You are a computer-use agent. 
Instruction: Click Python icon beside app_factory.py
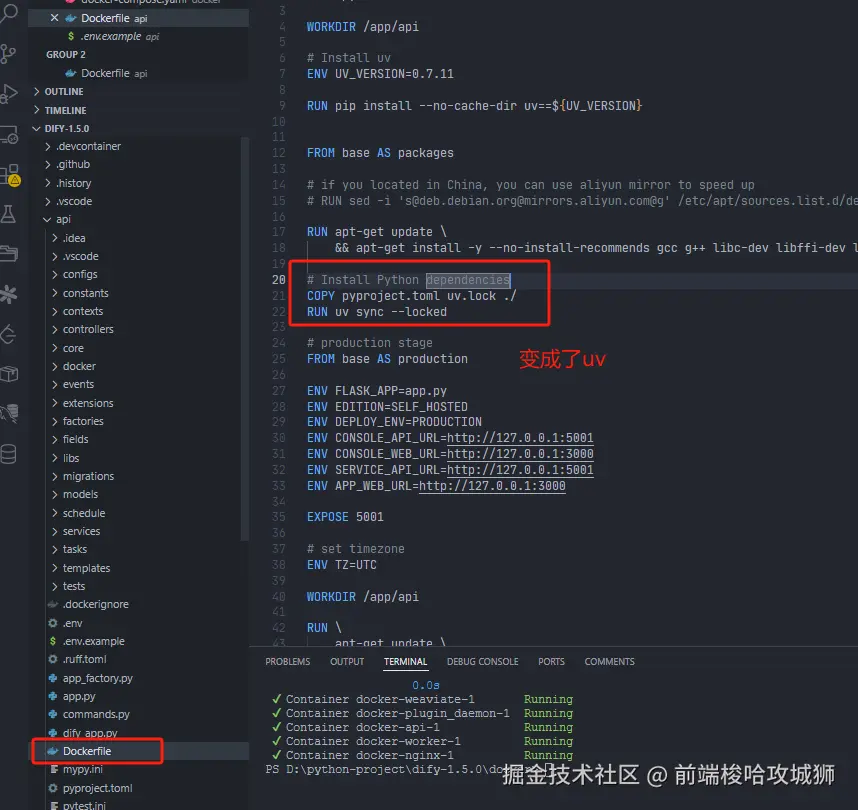point(53,678)
